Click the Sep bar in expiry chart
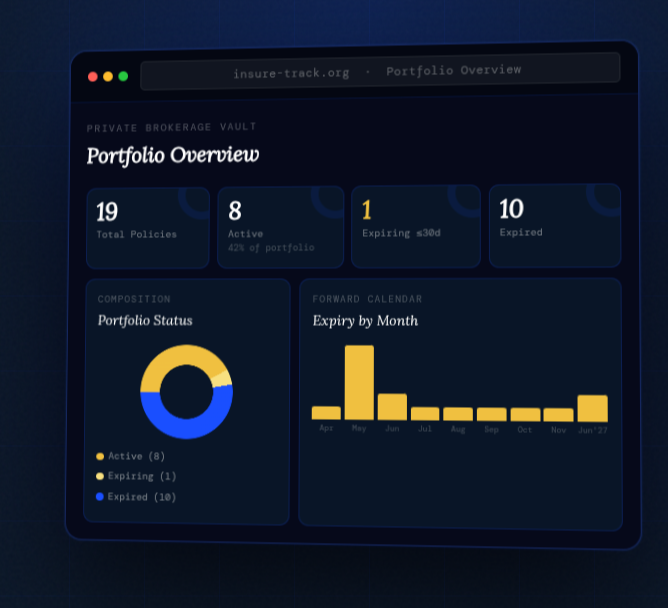This screenshot has width=668, height=608. click(492, 414)
